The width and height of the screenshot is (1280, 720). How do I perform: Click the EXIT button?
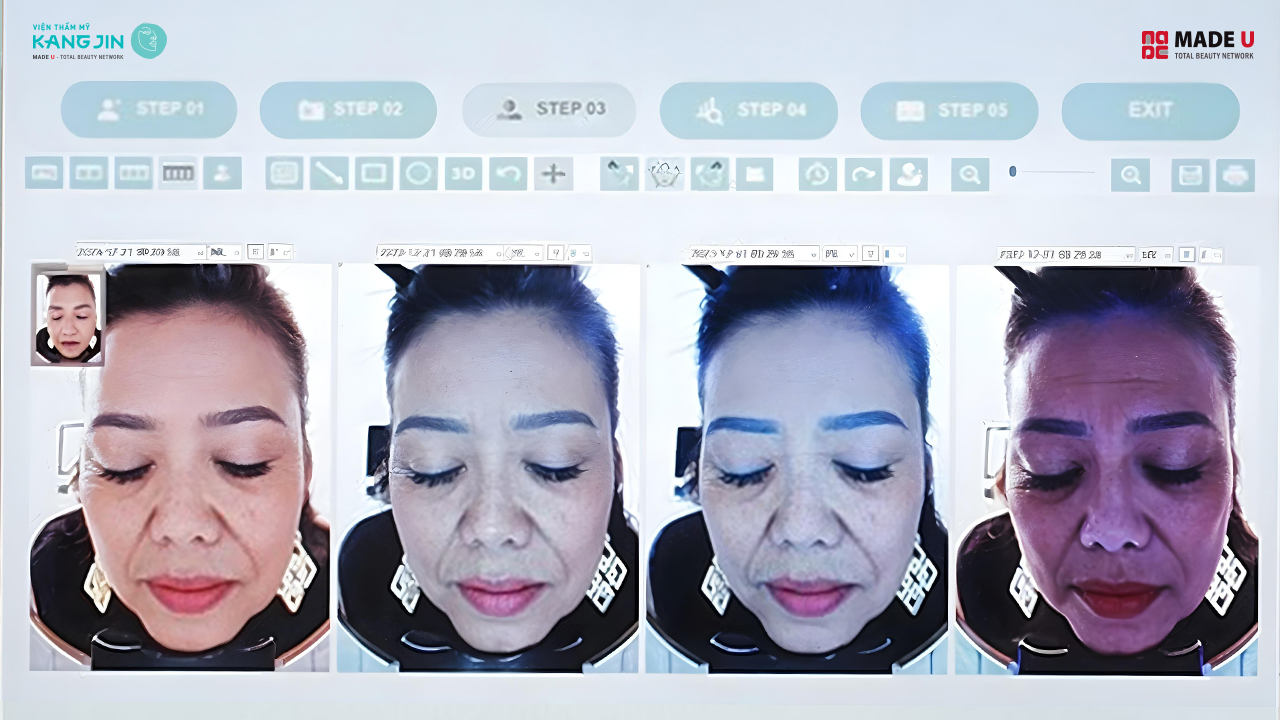(x=1150, y=111)
